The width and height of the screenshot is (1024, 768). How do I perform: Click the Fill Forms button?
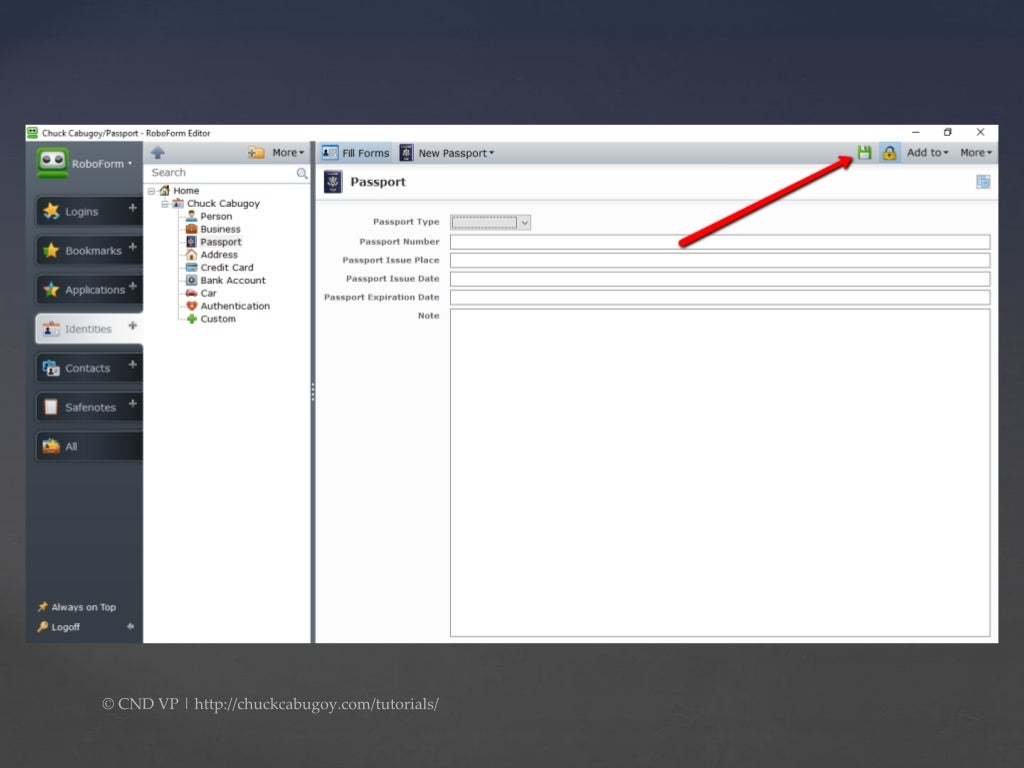pyautogui.click(x=356, y=153)
